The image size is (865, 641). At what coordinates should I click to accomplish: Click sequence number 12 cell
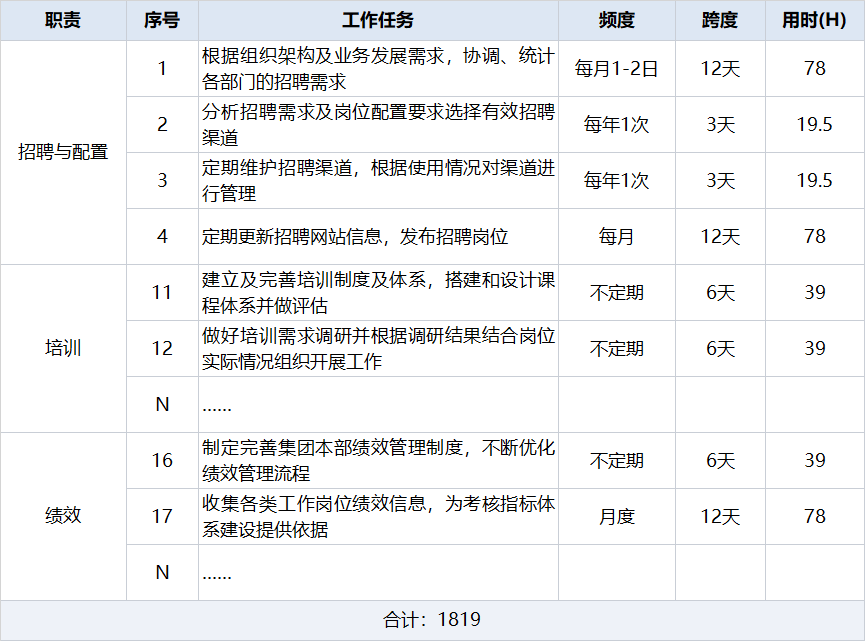pos(162,349)
